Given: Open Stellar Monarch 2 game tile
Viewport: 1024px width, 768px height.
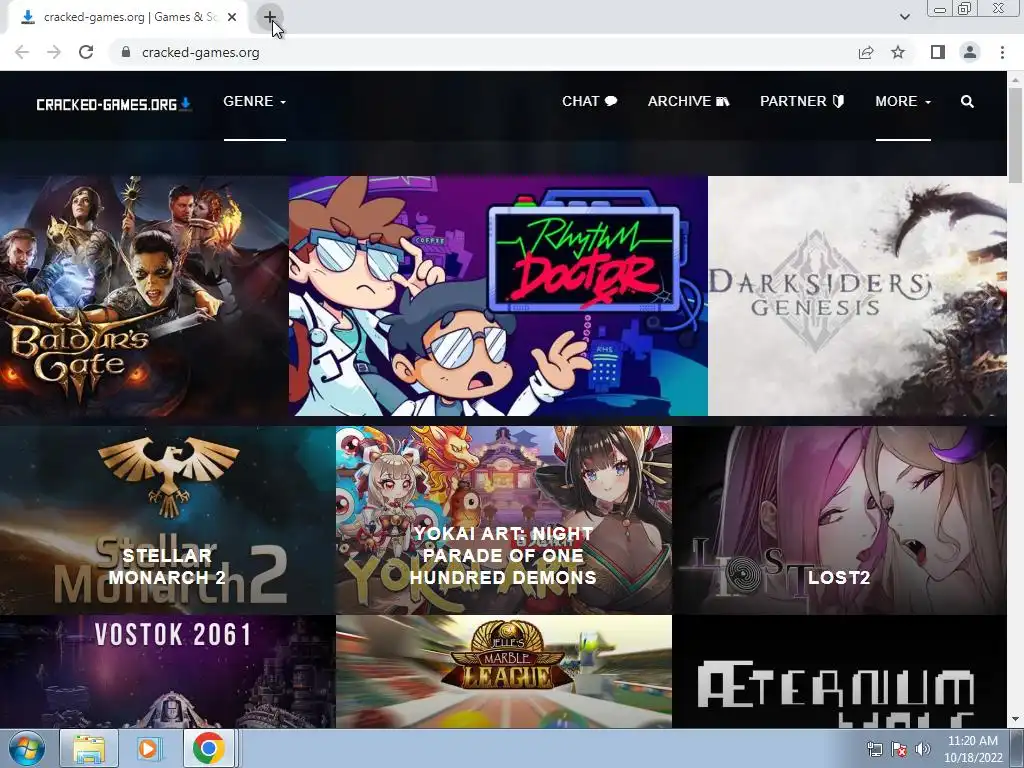Looking at the screenshot, I should tap(167, 520).
